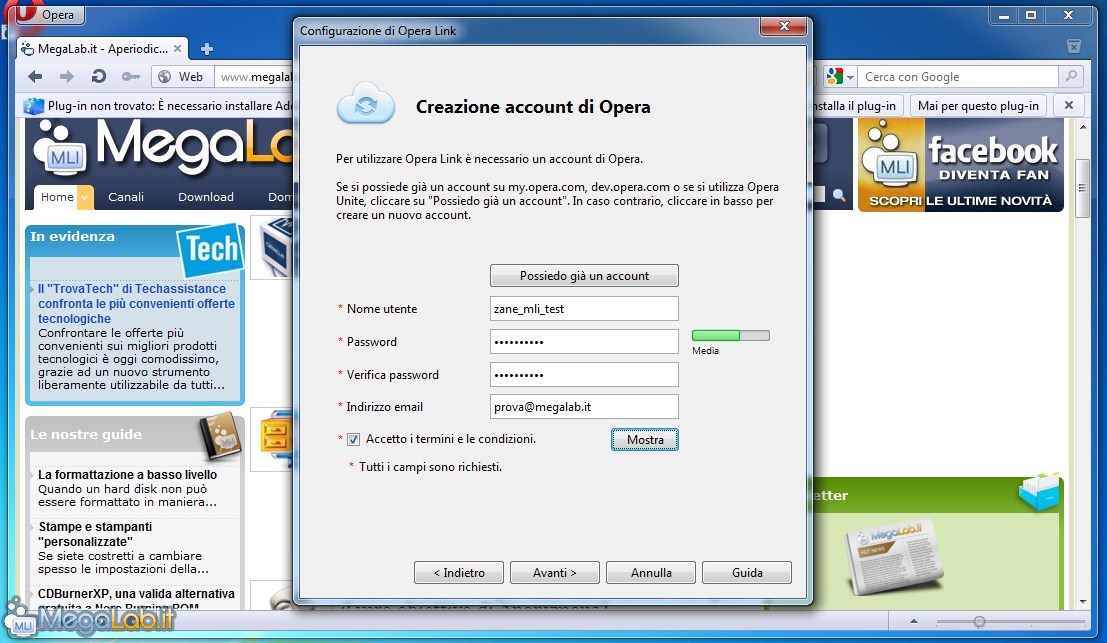Screen dimensions: 1107x643
Task: Open La formattazione a basso livello guide
Action: pyautogui.click(x=127, y=474)
